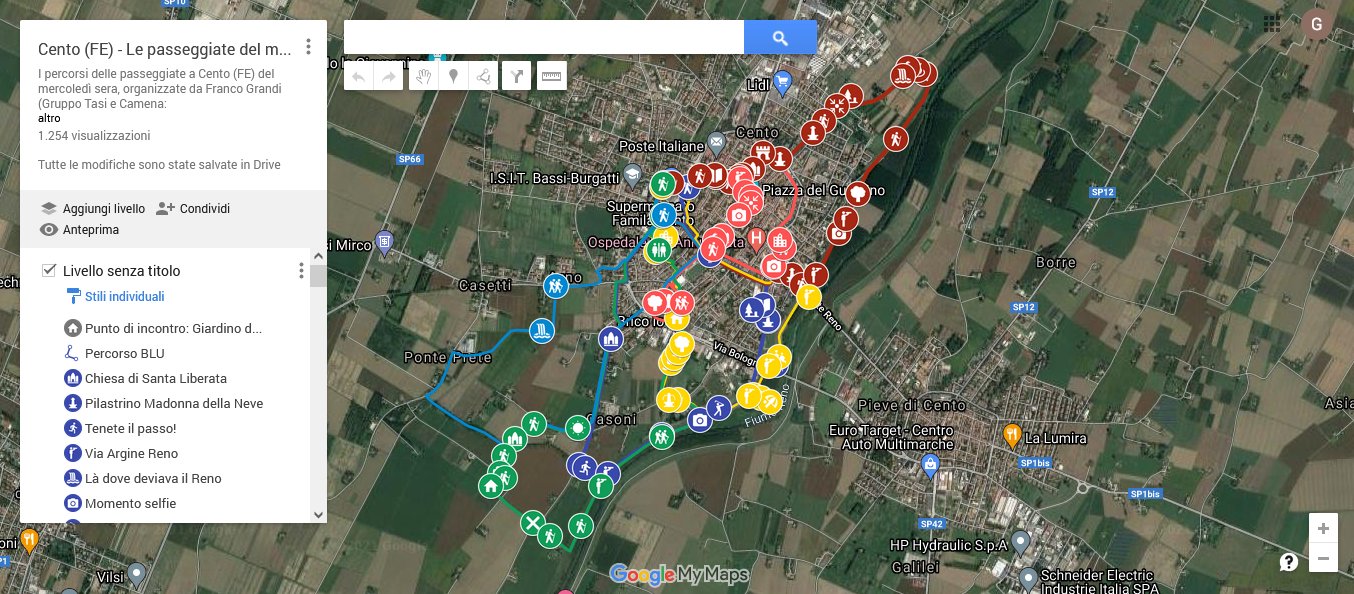Choose the add marker tool
The image size is (1354, 594).
(453, 76)
